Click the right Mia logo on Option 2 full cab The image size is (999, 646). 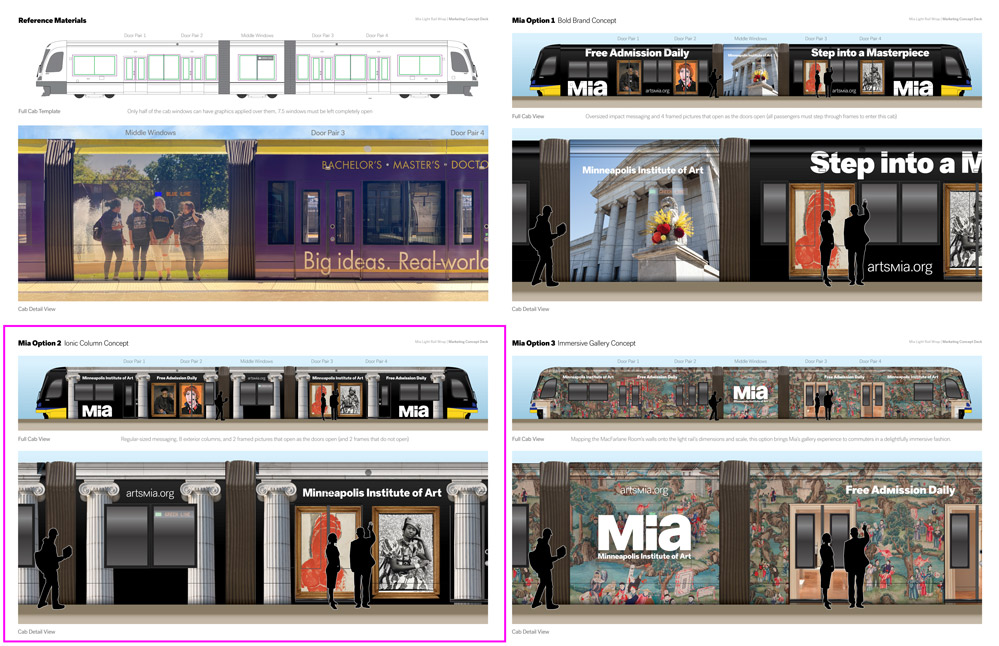(x=413, y=412)
